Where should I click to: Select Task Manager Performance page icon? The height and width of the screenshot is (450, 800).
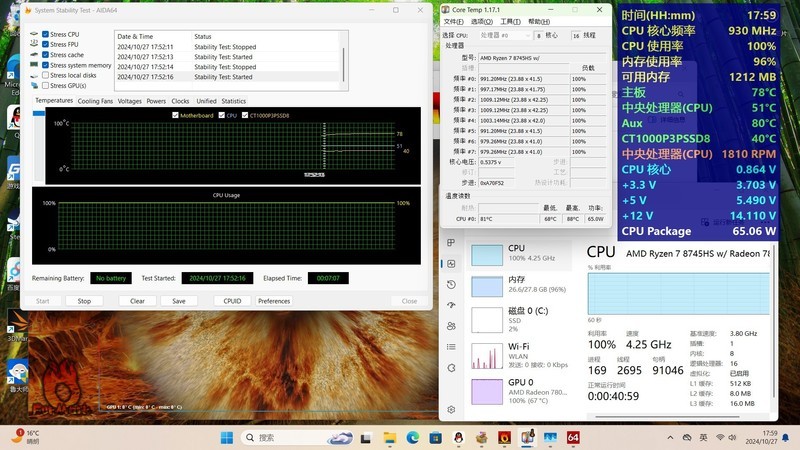[x=451, y=264]
